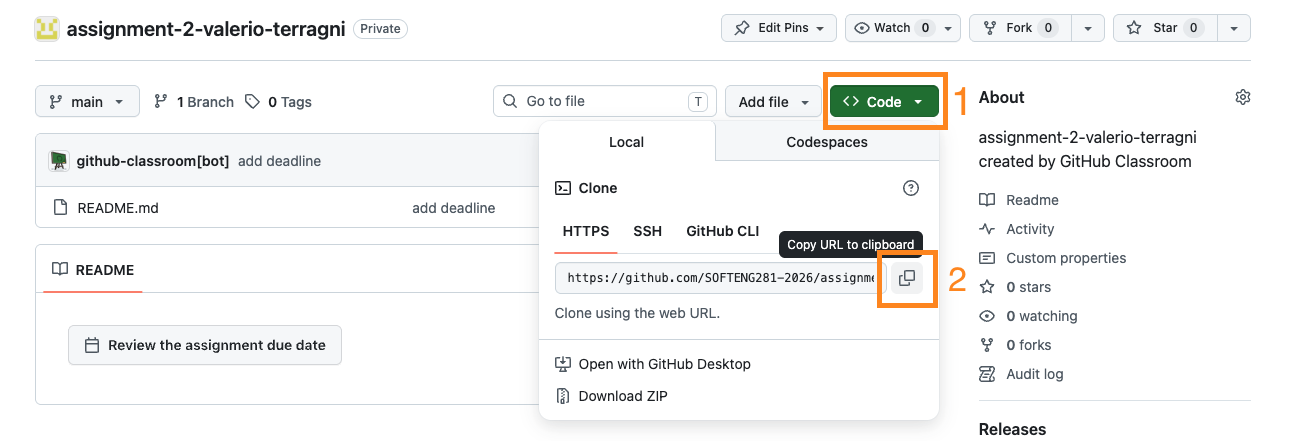Select the SSH clone tab
This screenshot has height=441, width=1298.
coord(647,231)
